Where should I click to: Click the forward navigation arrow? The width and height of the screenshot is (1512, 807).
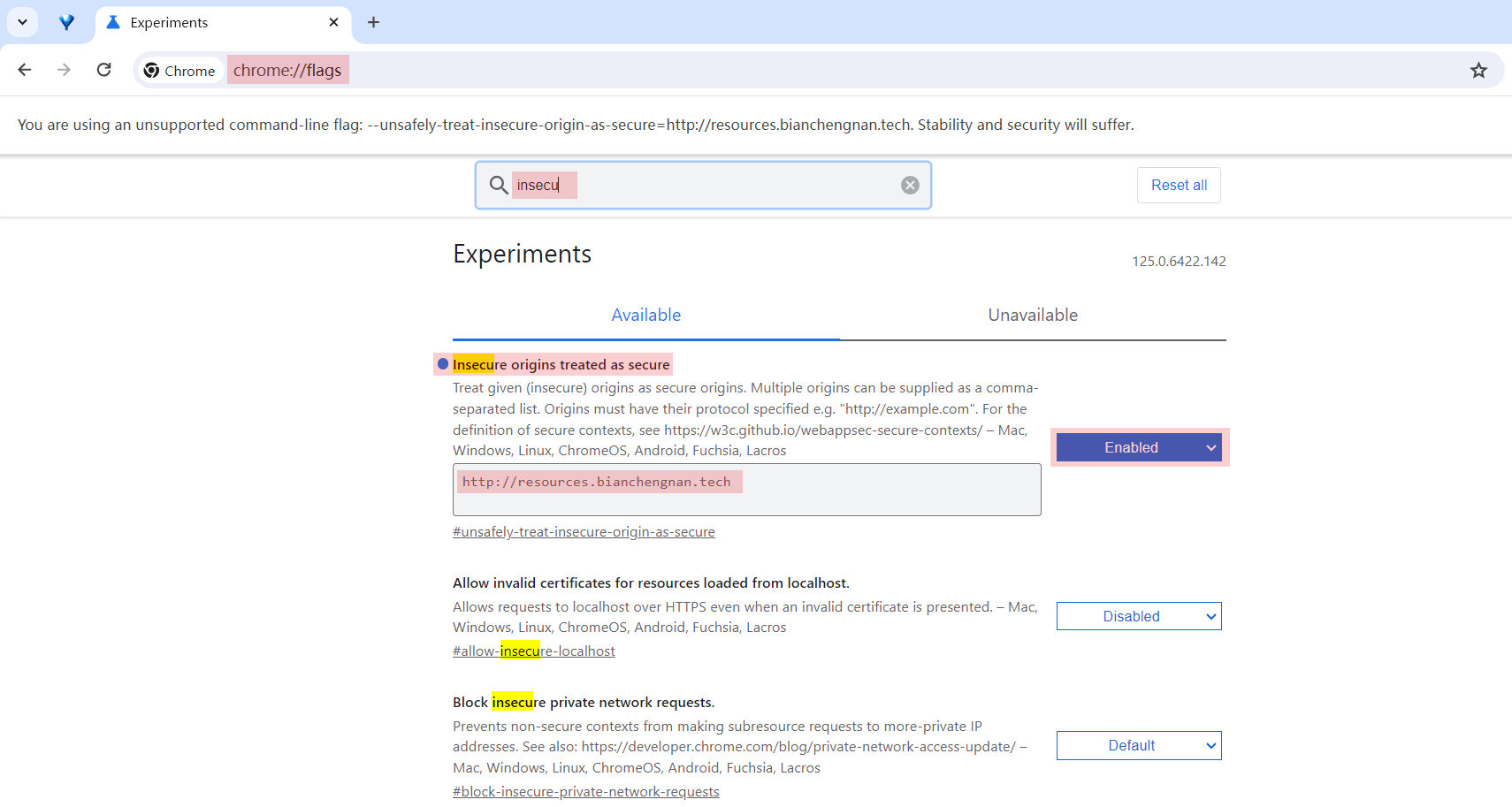(x=64, y=70)
